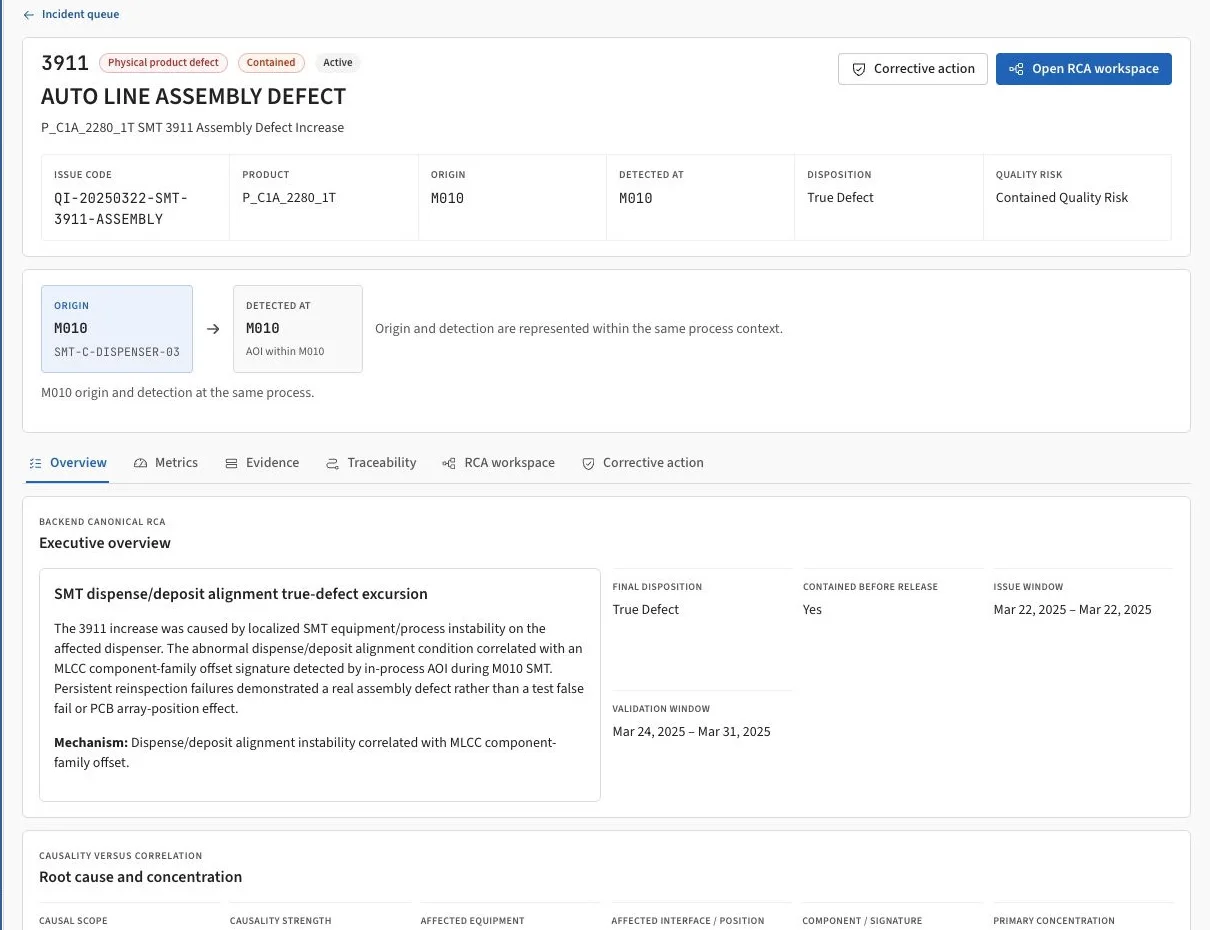Click text M010 origin and detection at the same process

[x=178, y=393]
